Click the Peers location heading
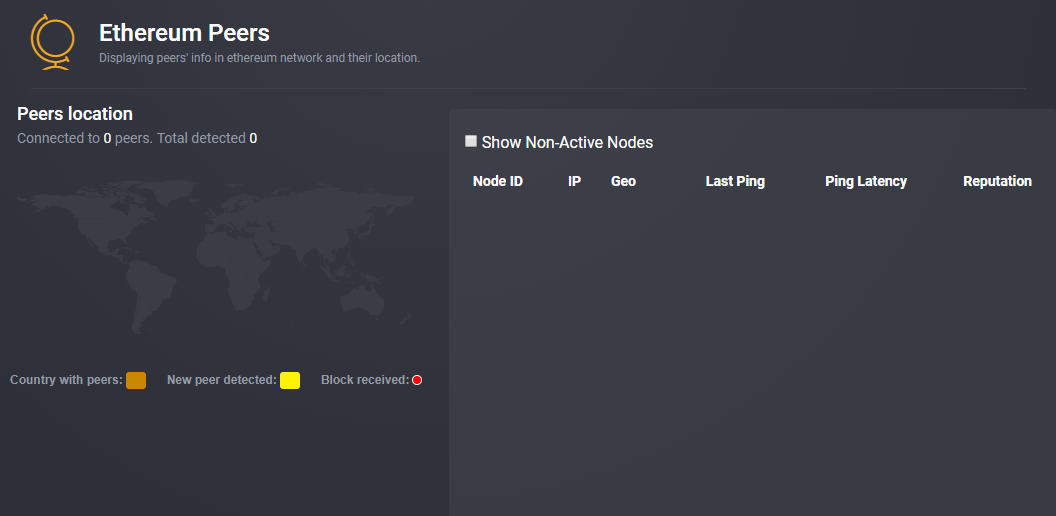 [75, 114]
